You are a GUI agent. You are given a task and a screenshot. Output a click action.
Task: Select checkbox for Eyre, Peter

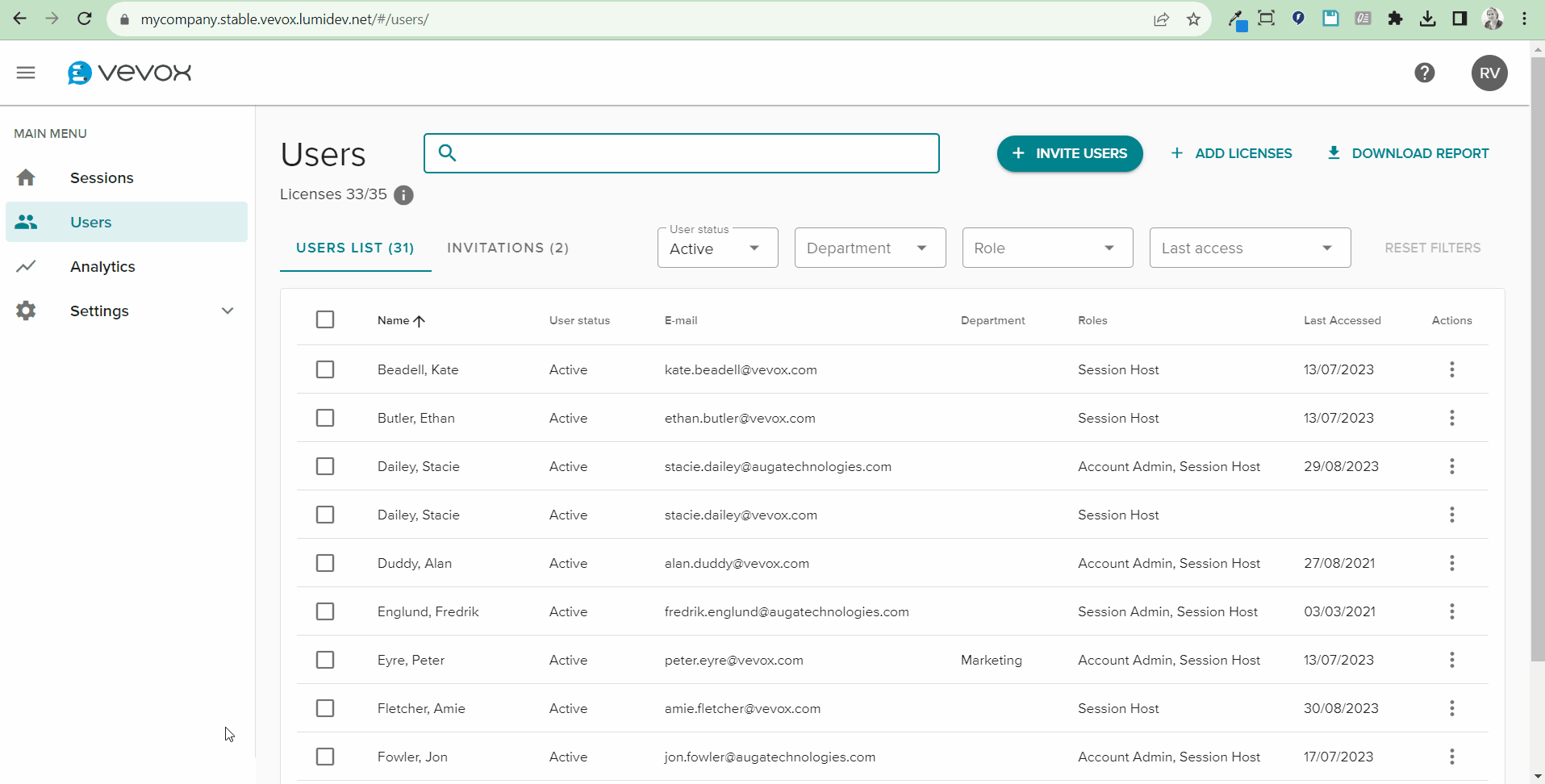coord(325,660)
